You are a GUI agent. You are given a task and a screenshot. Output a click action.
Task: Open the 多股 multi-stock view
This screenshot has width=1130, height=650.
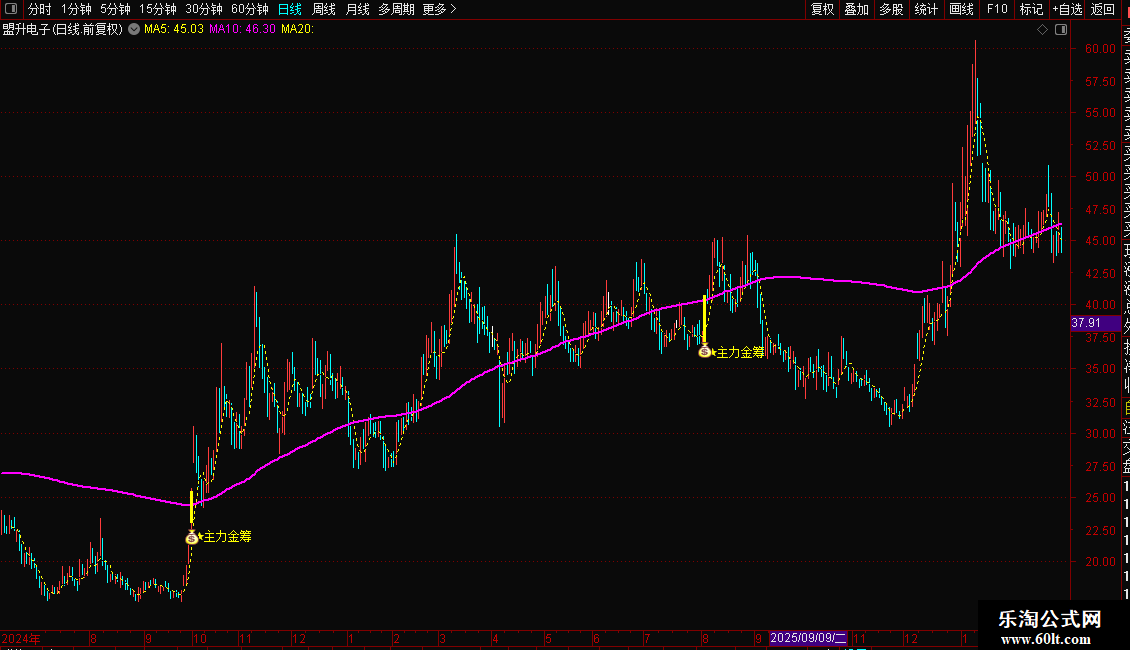pyautogui.click(x=891, y=9)
